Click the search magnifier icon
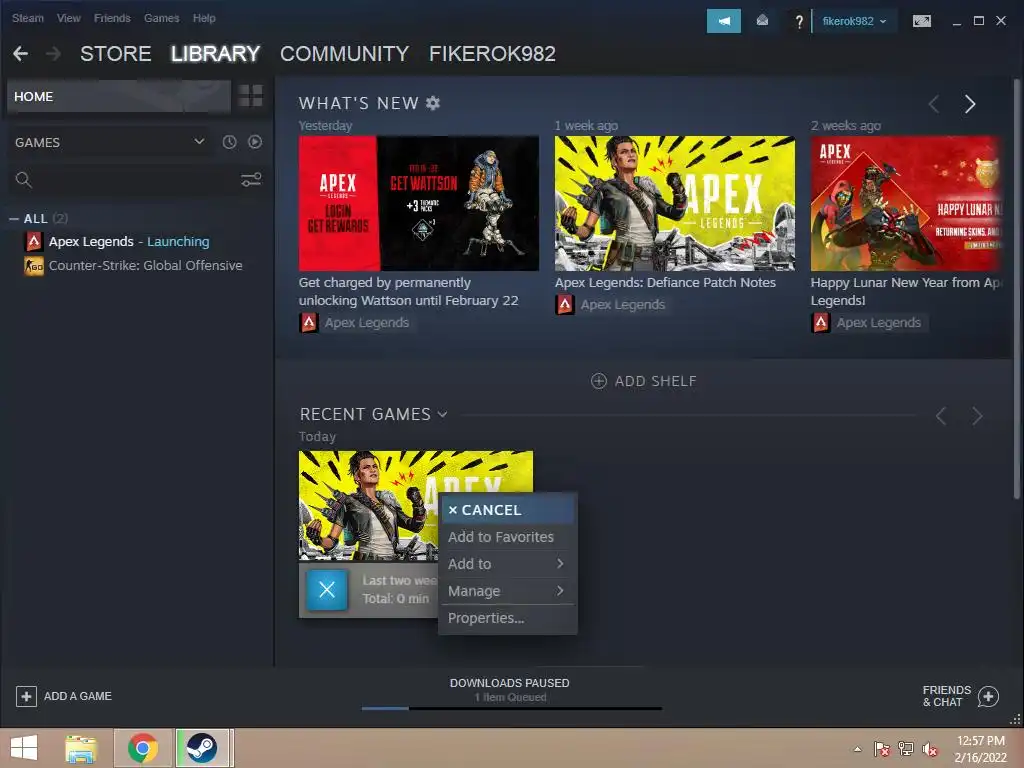 tap(24, 180)
